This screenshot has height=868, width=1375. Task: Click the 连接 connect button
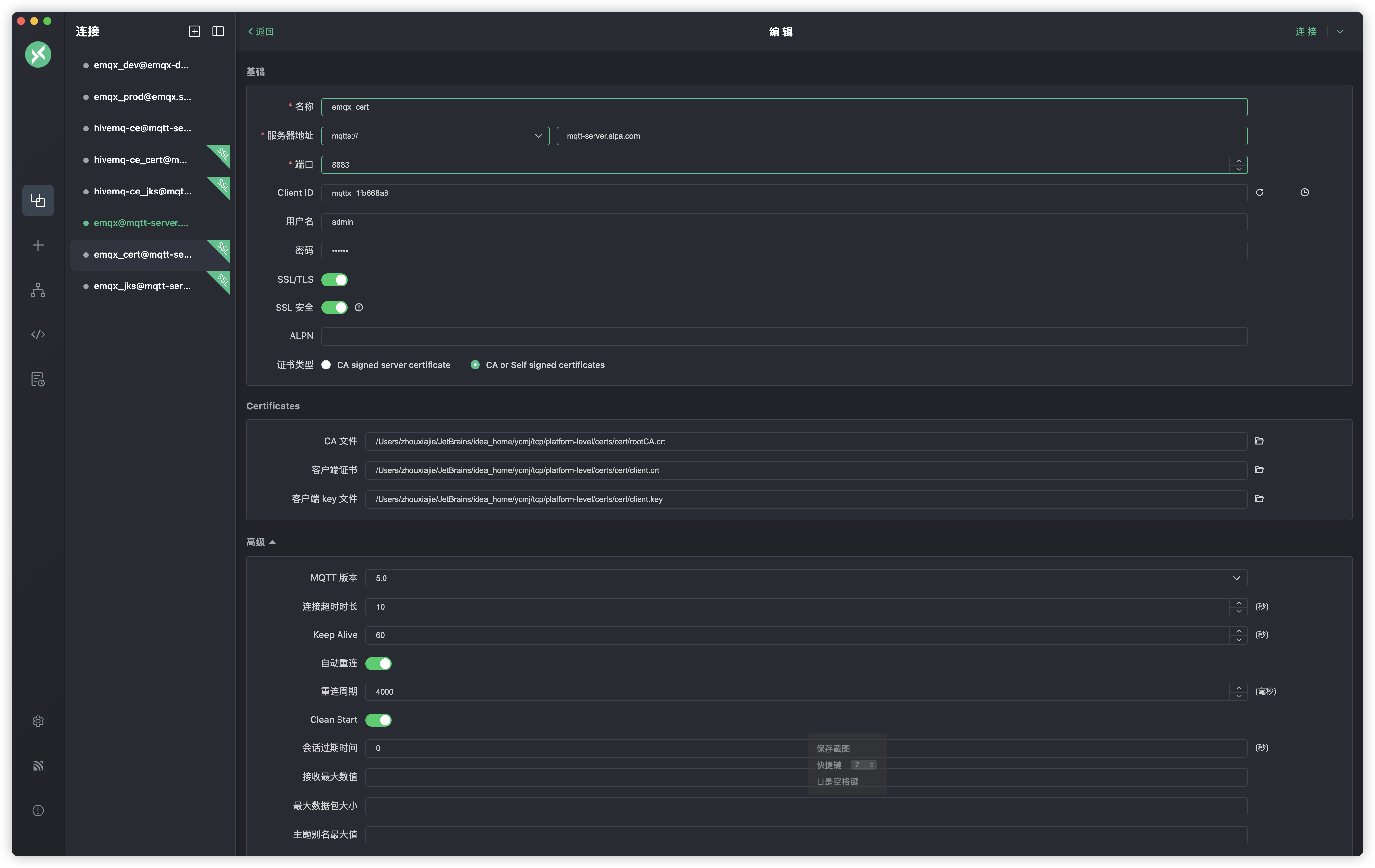(1305, 32)
